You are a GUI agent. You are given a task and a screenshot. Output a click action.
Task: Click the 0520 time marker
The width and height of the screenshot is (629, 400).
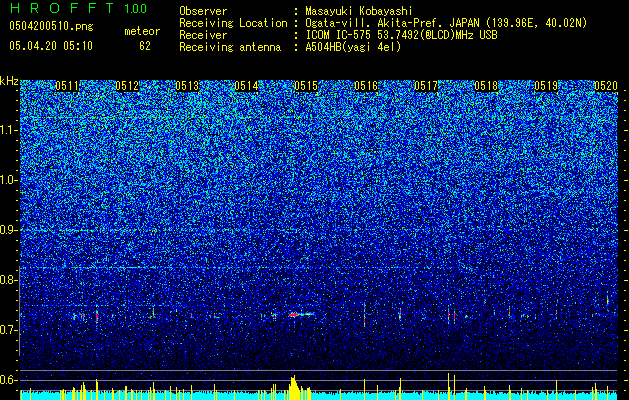coord(606,86)
